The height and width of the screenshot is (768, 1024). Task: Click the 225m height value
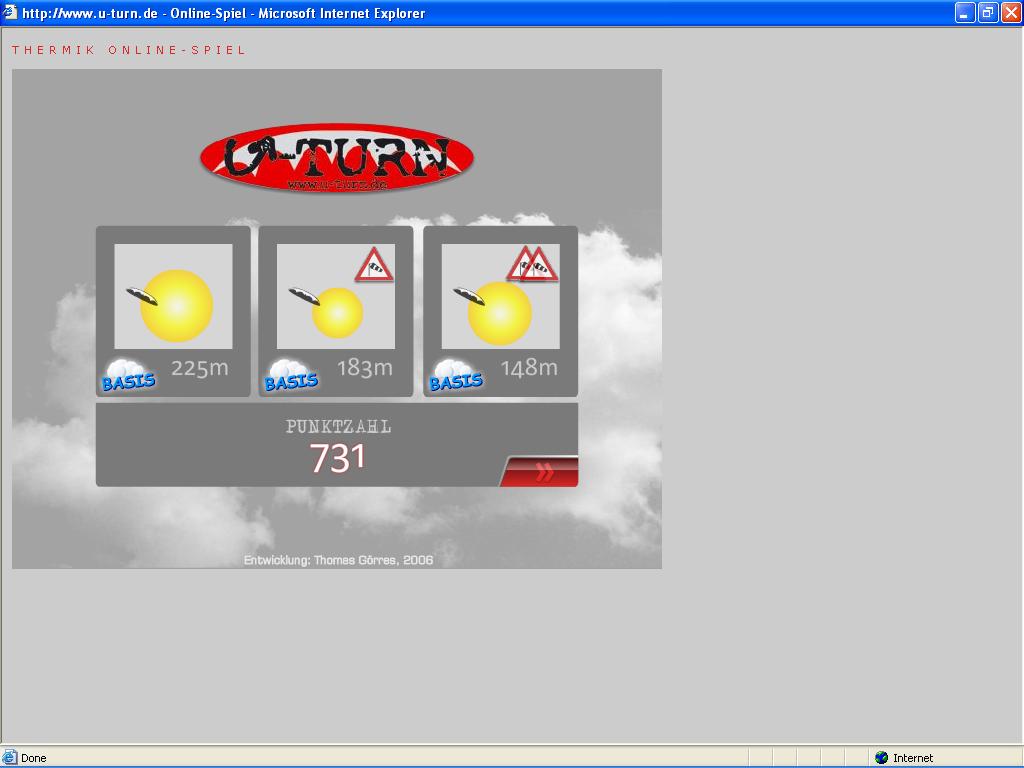[200, 368]
